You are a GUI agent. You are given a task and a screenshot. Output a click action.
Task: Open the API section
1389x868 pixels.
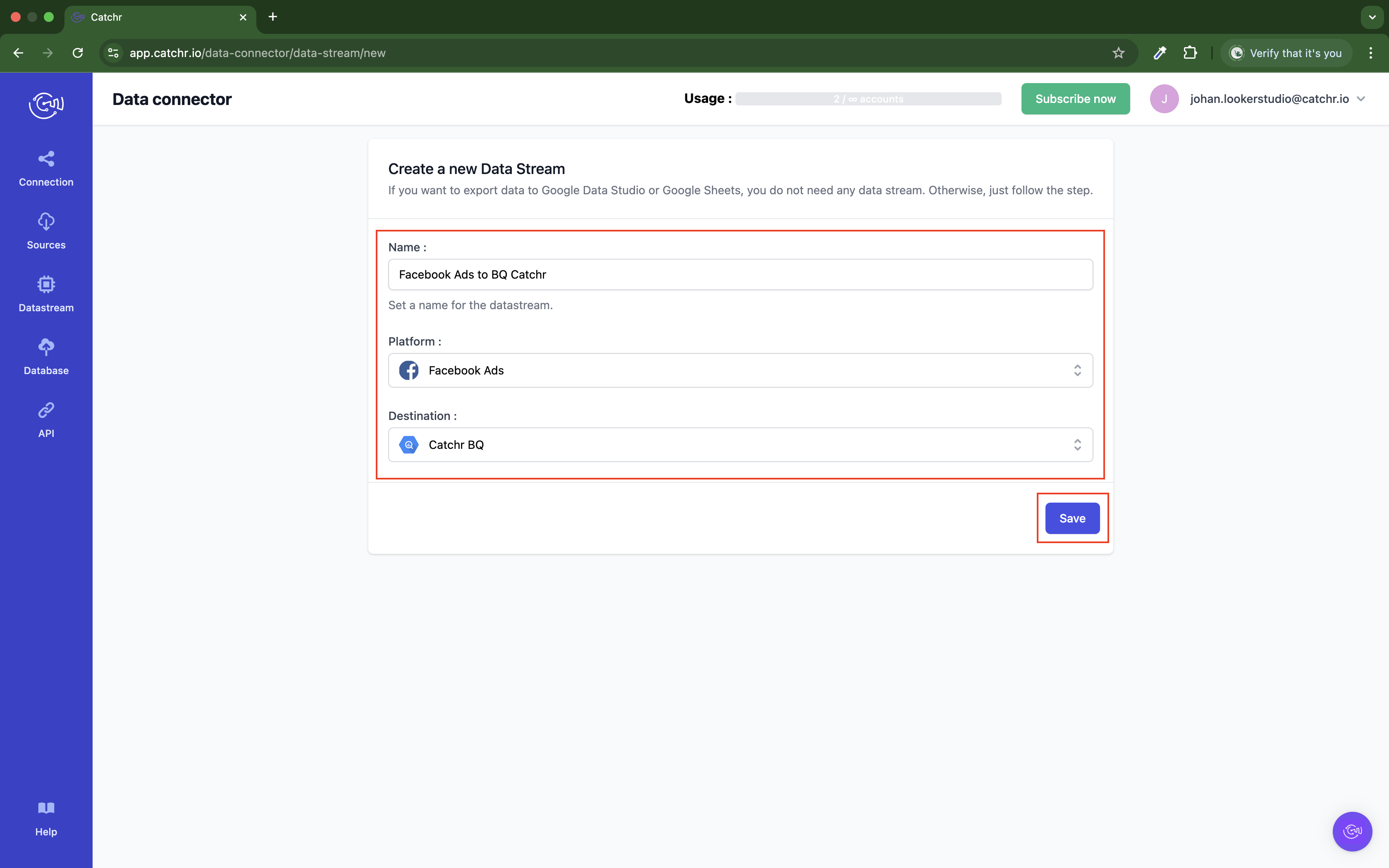pos(46,420)
